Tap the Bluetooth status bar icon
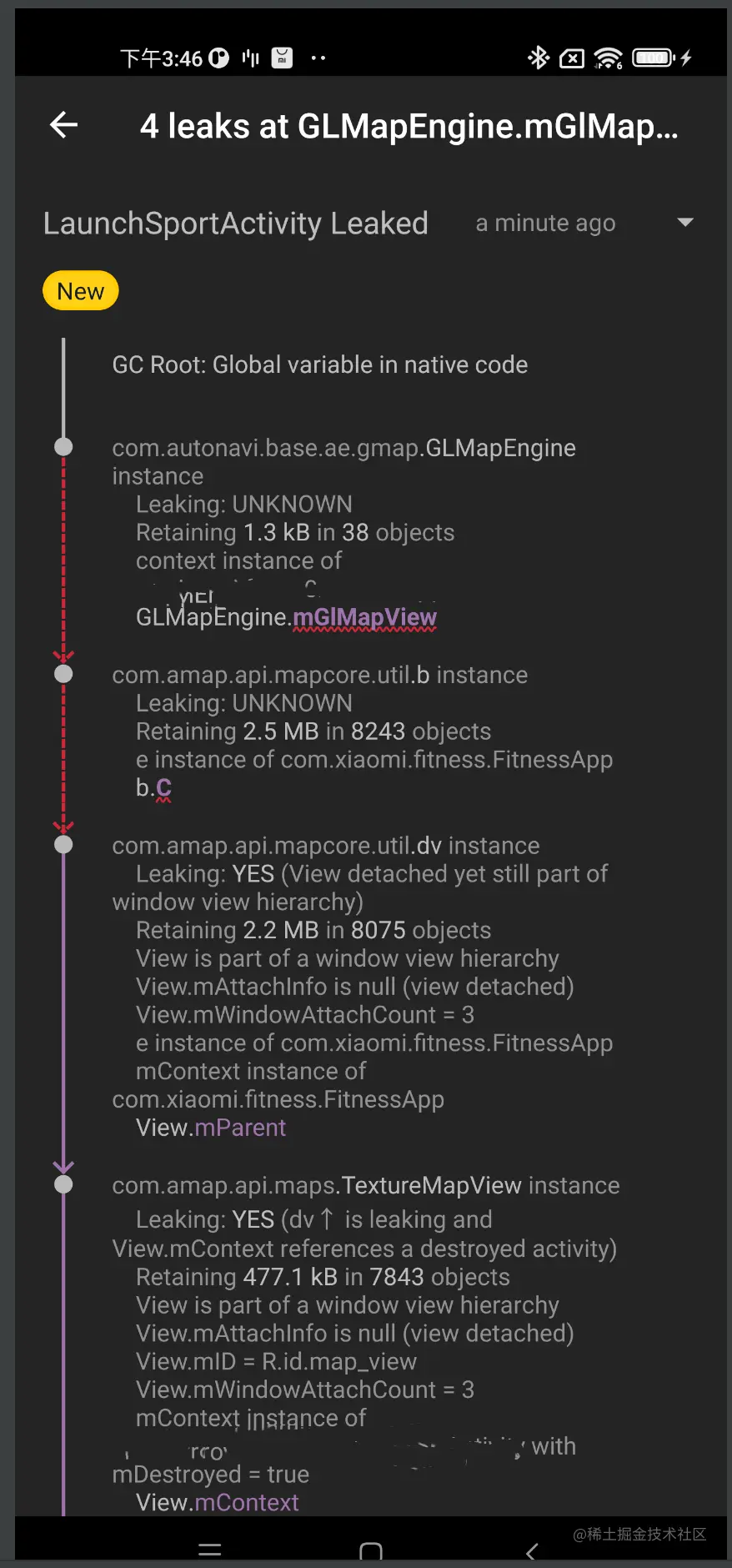 tap(539, 58)
